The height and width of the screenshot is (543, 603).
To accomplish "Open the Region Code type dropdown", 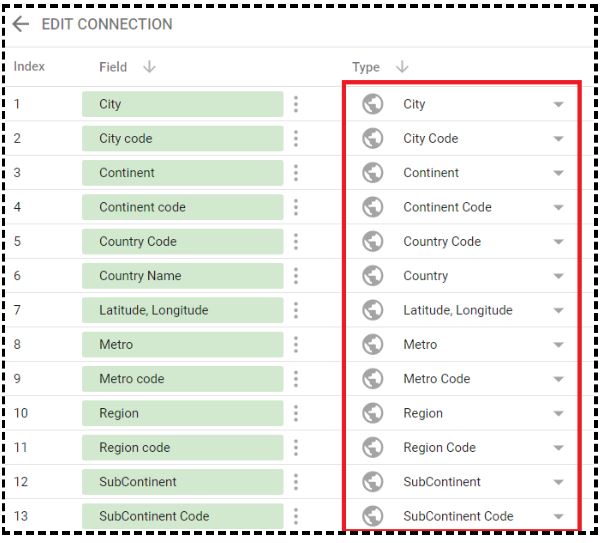I will 558,448.
